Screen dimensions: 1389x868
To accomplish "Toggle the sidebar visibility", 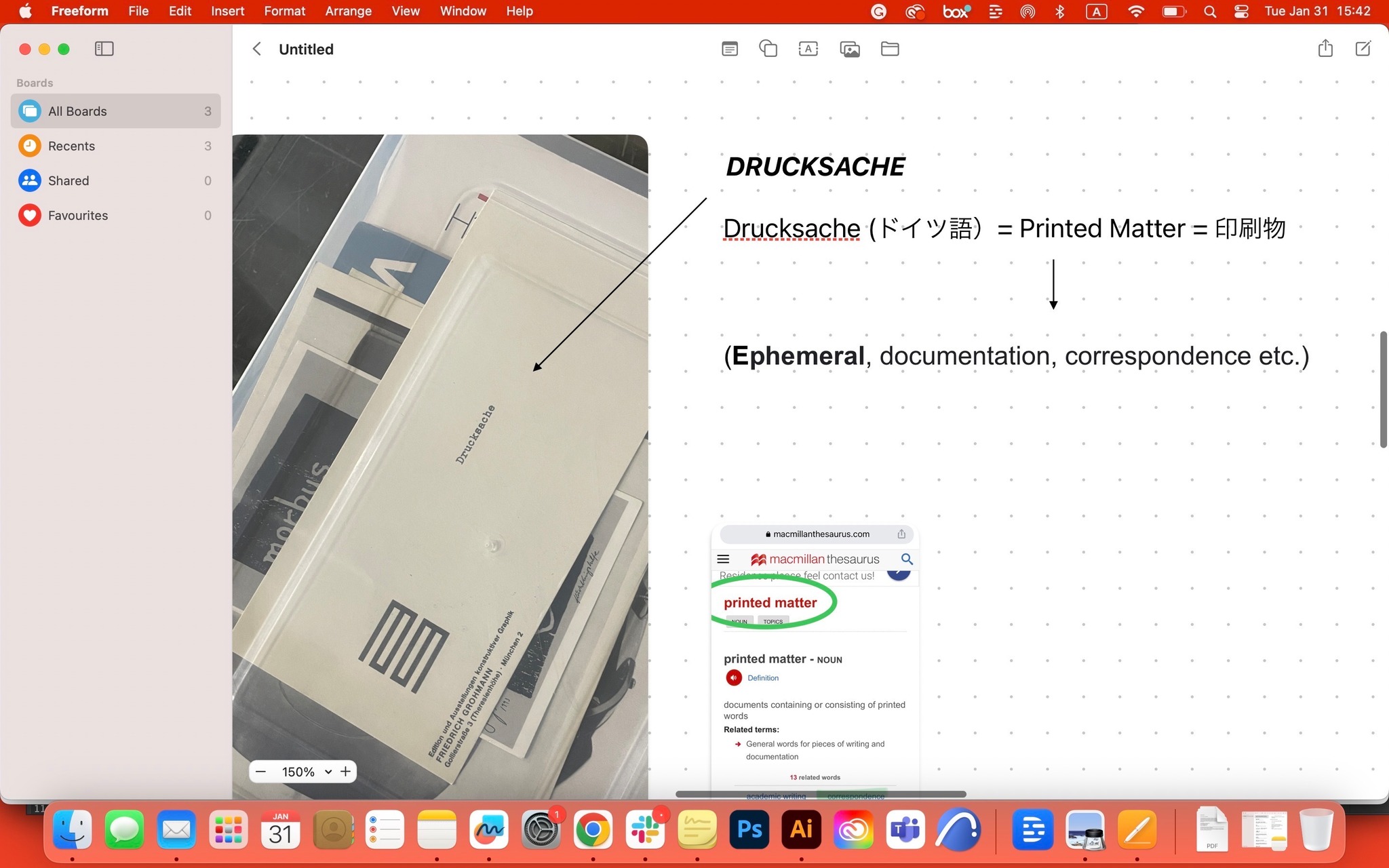I will pyautogui.click(x=104, y=49).
